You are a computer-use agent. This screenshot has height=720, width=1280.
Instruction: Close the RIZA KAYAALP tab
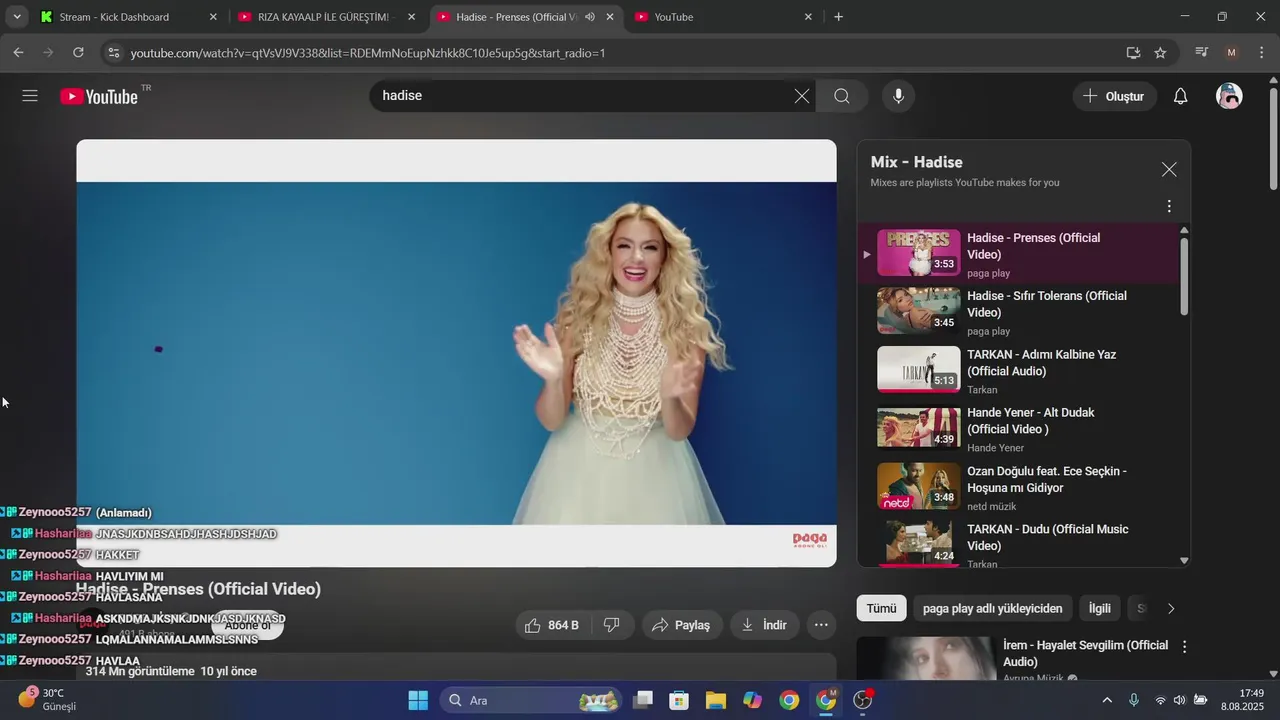click(411, 17)
